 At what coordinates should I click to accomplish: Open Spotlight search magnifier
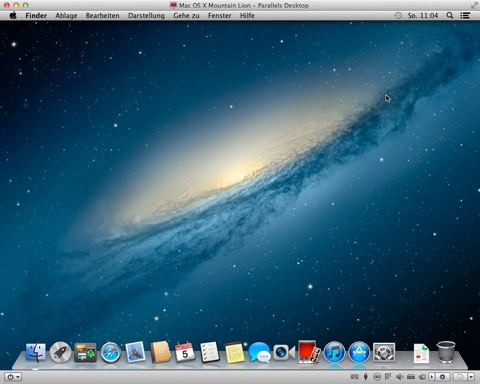pos(450,15)
